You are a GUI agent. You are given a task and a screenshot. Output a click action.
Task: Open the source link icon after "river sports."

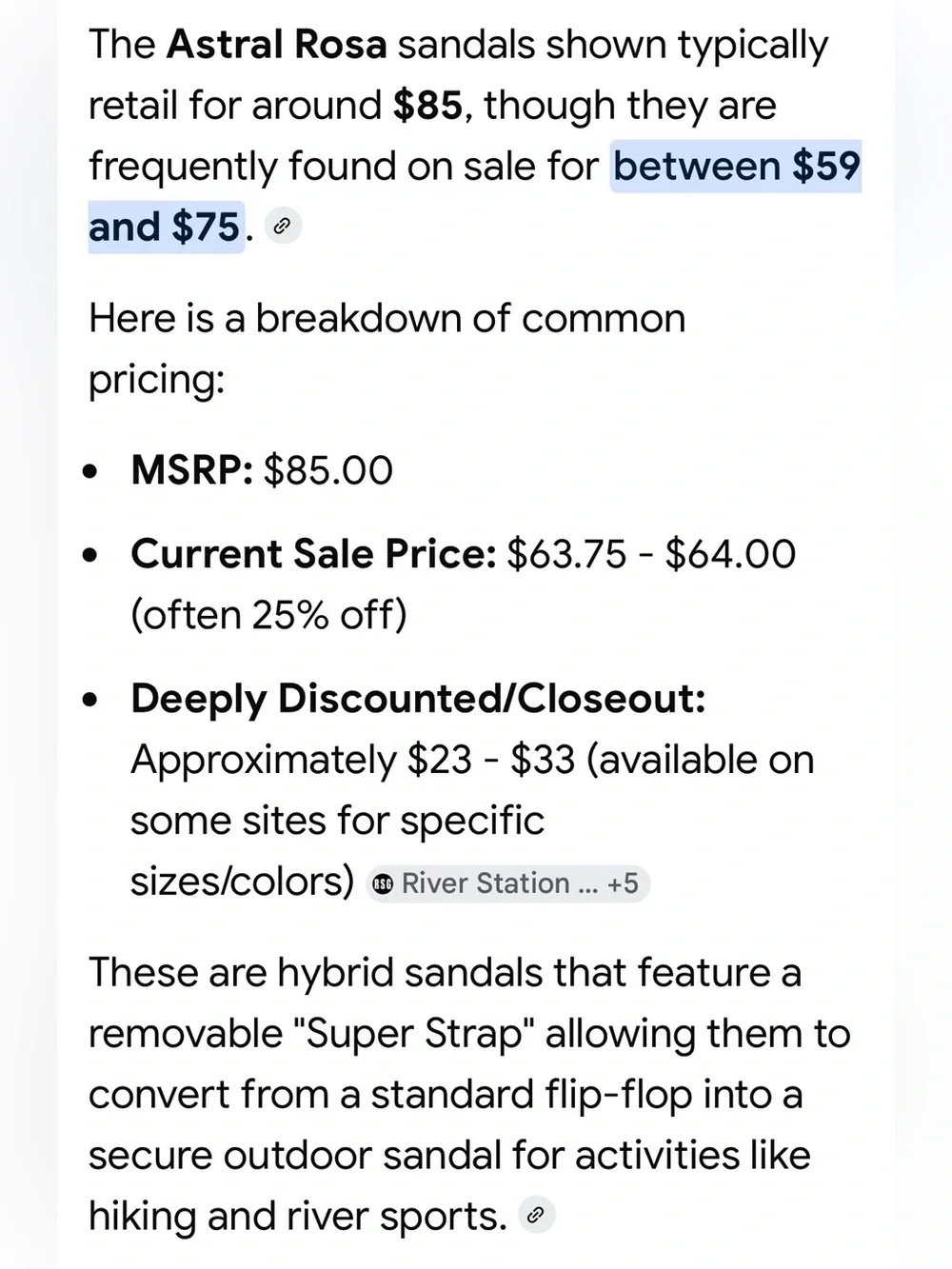pyautogui.click(x=536, y=1215)
